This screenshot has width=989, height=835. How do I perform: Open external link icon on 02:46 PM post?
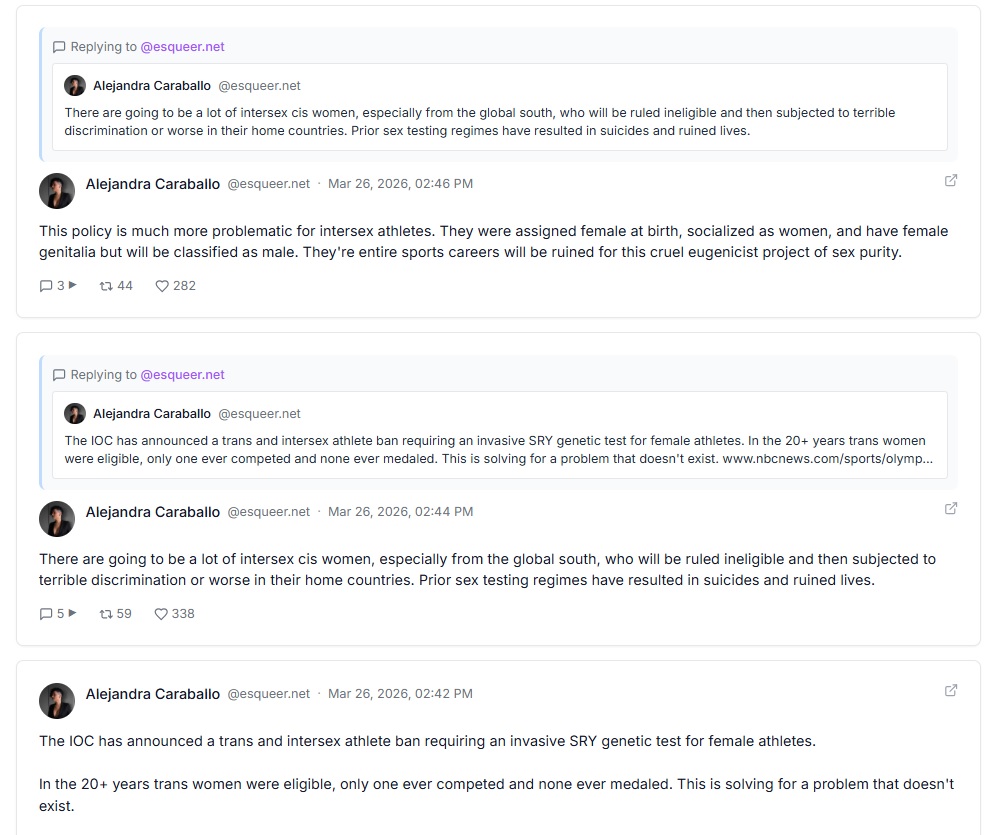click(x=951, y=180)
